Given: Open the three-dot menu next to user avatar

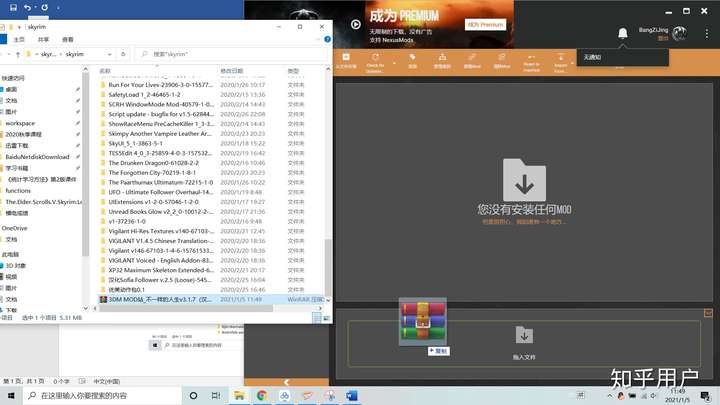Looking at the screenshot, I should (707, 33).
